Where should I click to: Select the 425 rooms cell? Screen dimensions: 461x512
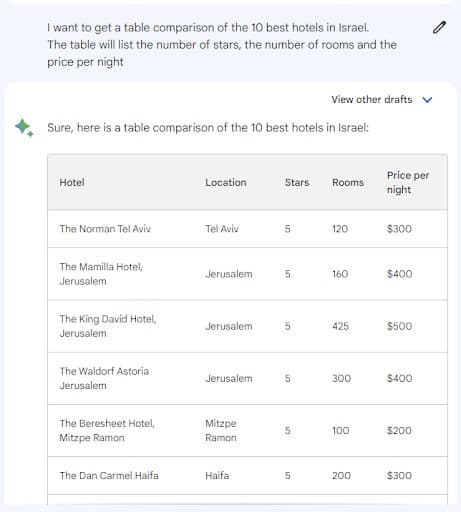tap(340, 326)
